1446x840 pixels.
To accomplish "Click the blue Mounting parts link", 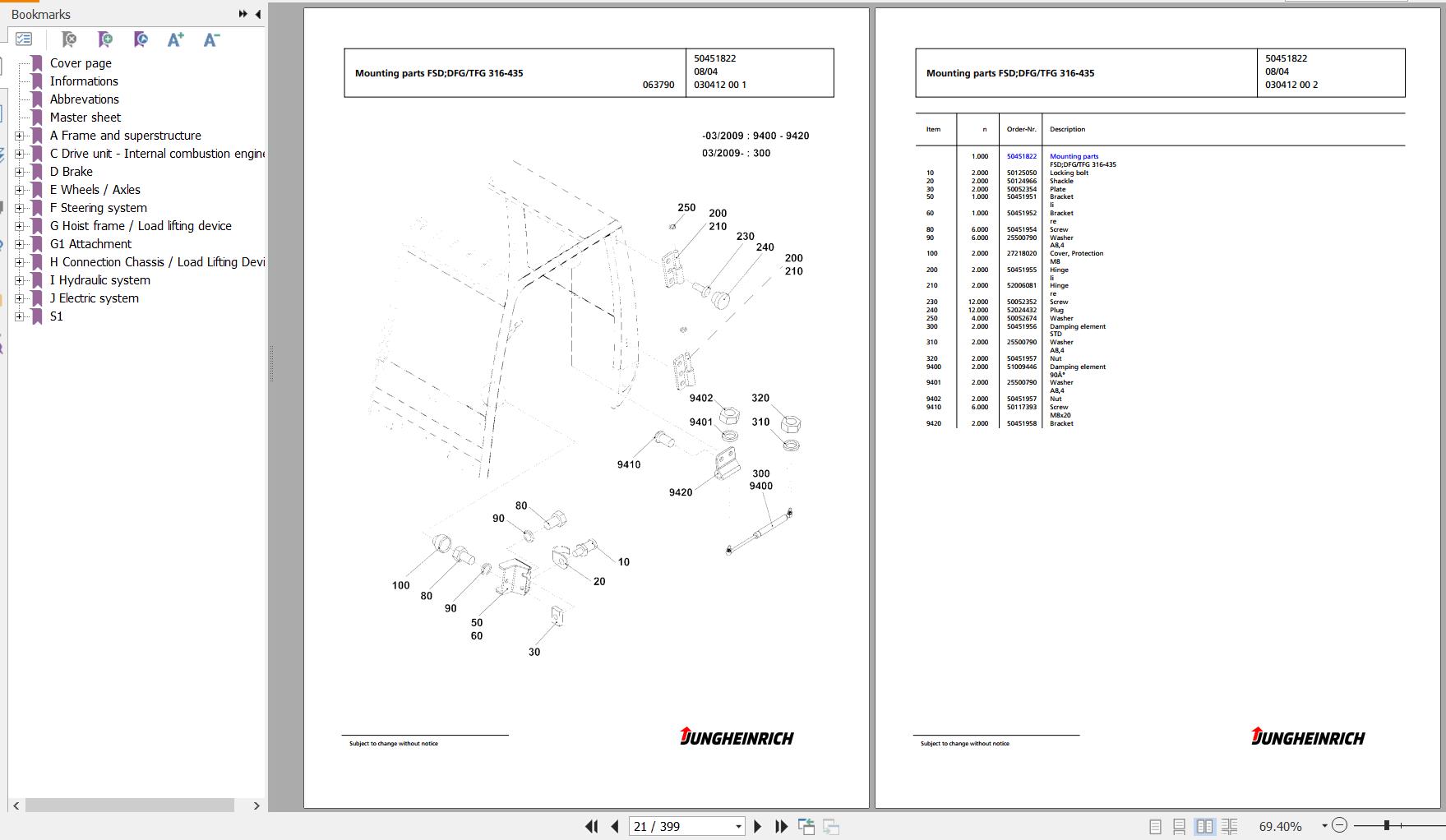I will (1074, 156).
